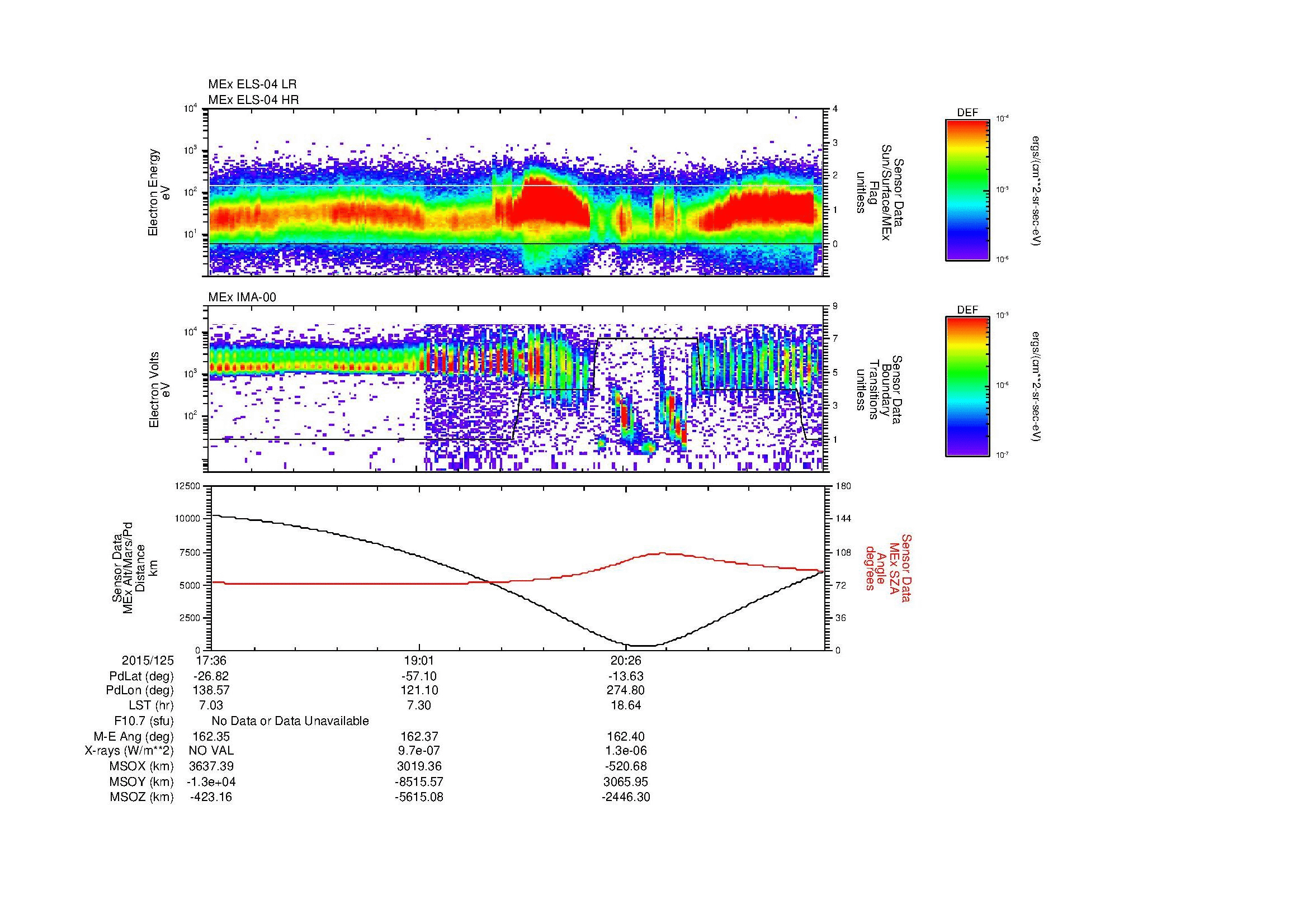Click MSOX value '-520.68'
1308x924 pixels.
tap(626, 766)
